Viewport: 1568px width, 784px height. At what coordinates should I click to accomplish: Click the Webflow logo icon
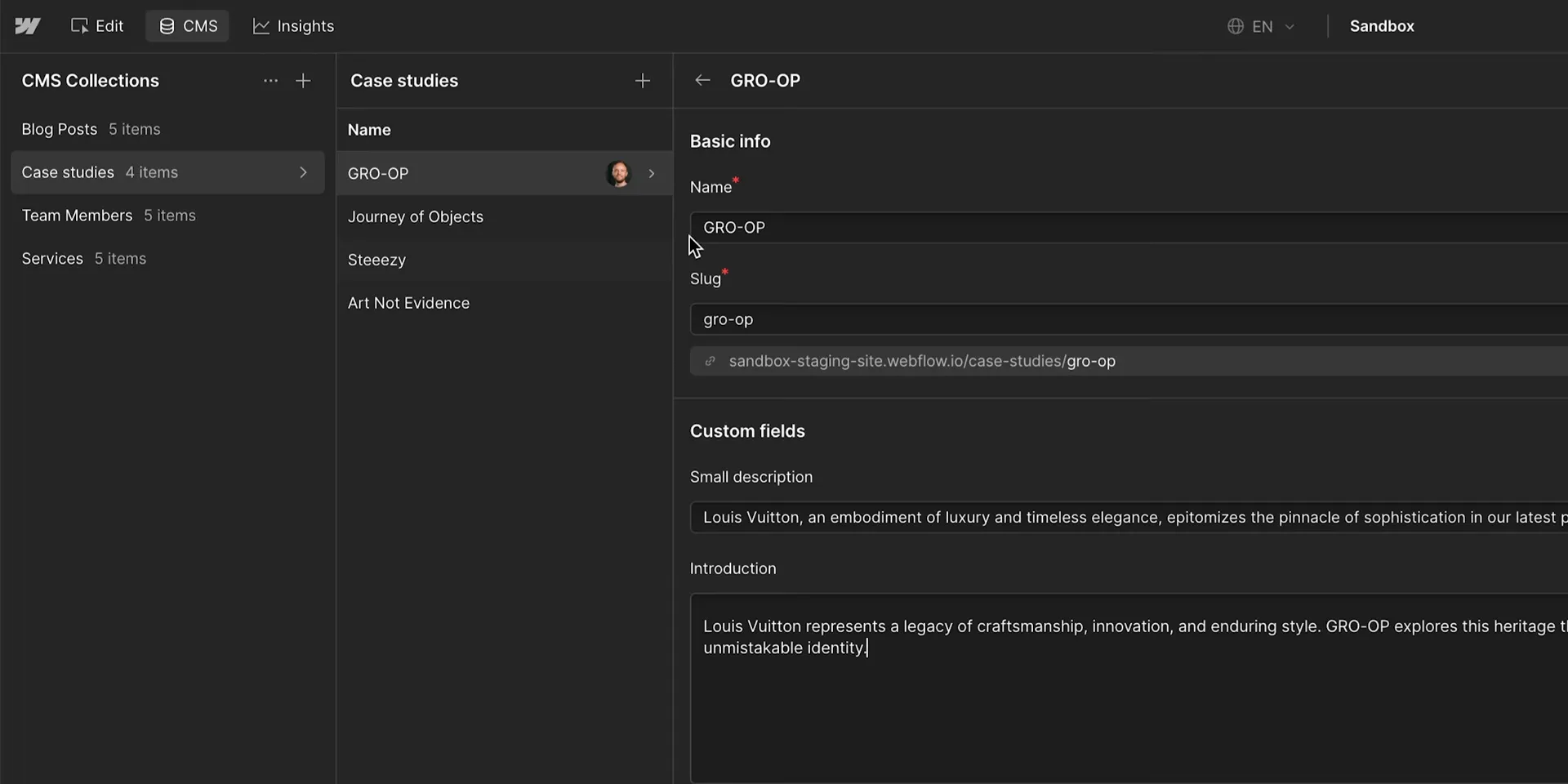[28, 26]
